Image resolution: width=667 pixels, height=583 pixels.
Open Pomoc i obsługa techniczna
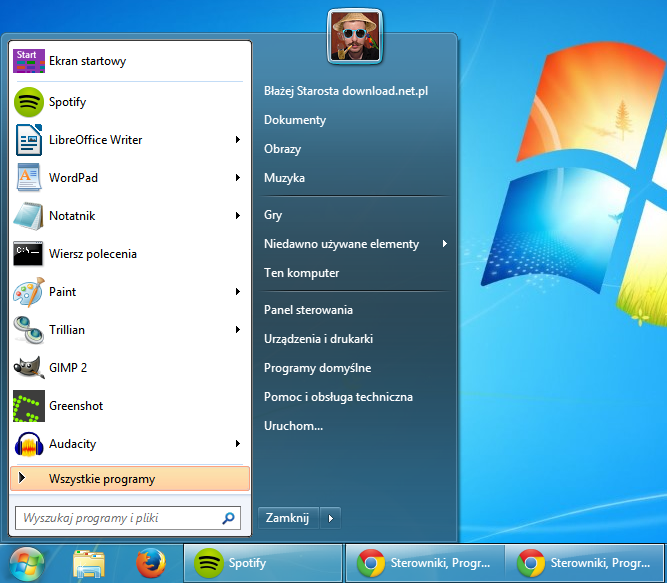338,397
